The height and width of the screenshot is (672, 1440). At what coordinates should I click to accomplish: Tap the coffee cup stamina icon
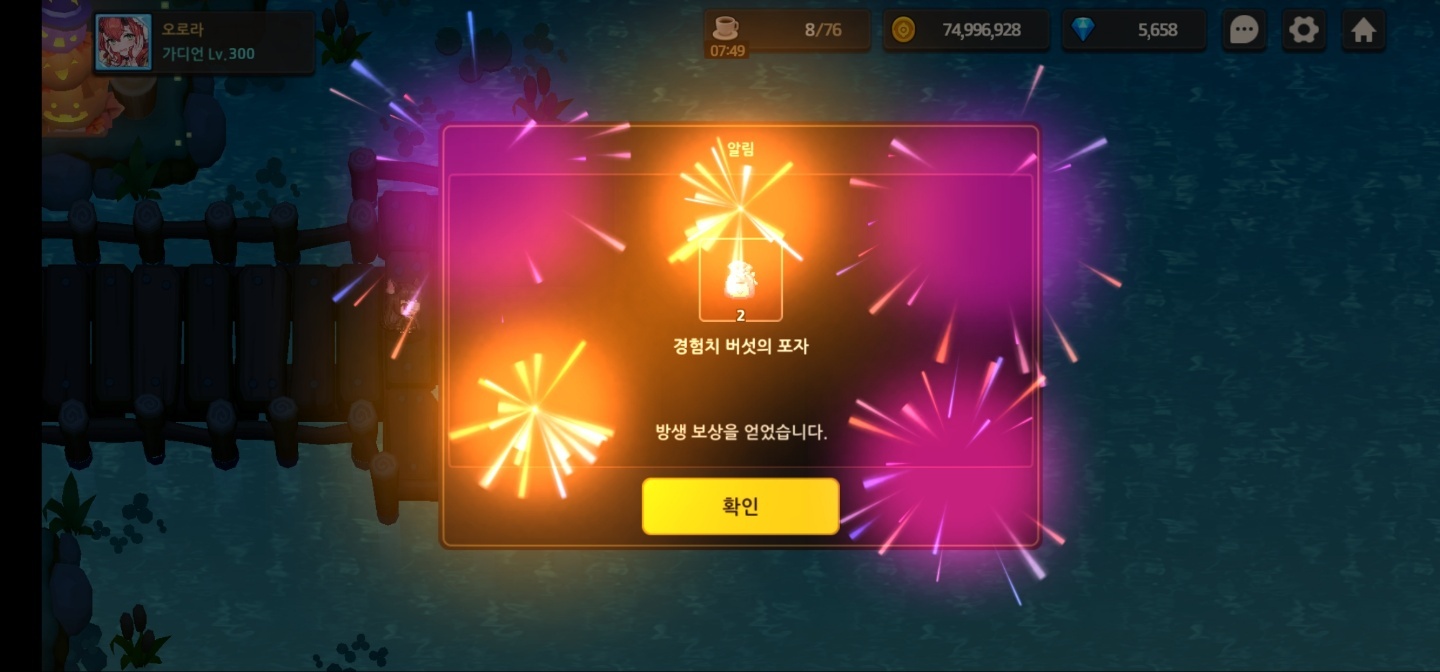pyautogui.click(x=726, y=26)
